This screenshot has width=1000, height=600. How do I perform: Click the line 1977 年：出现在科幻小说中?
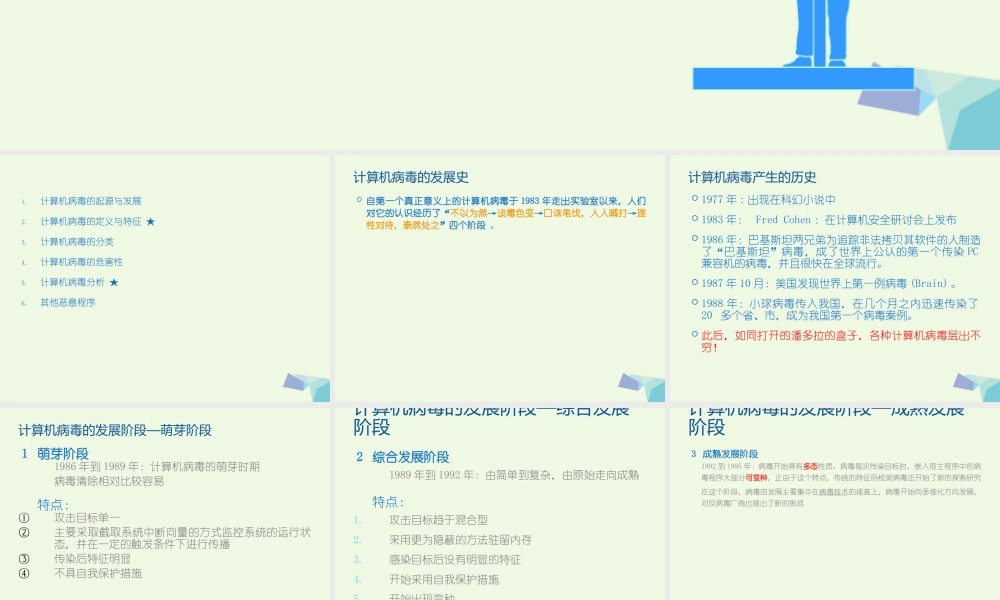tap(768, 200)
